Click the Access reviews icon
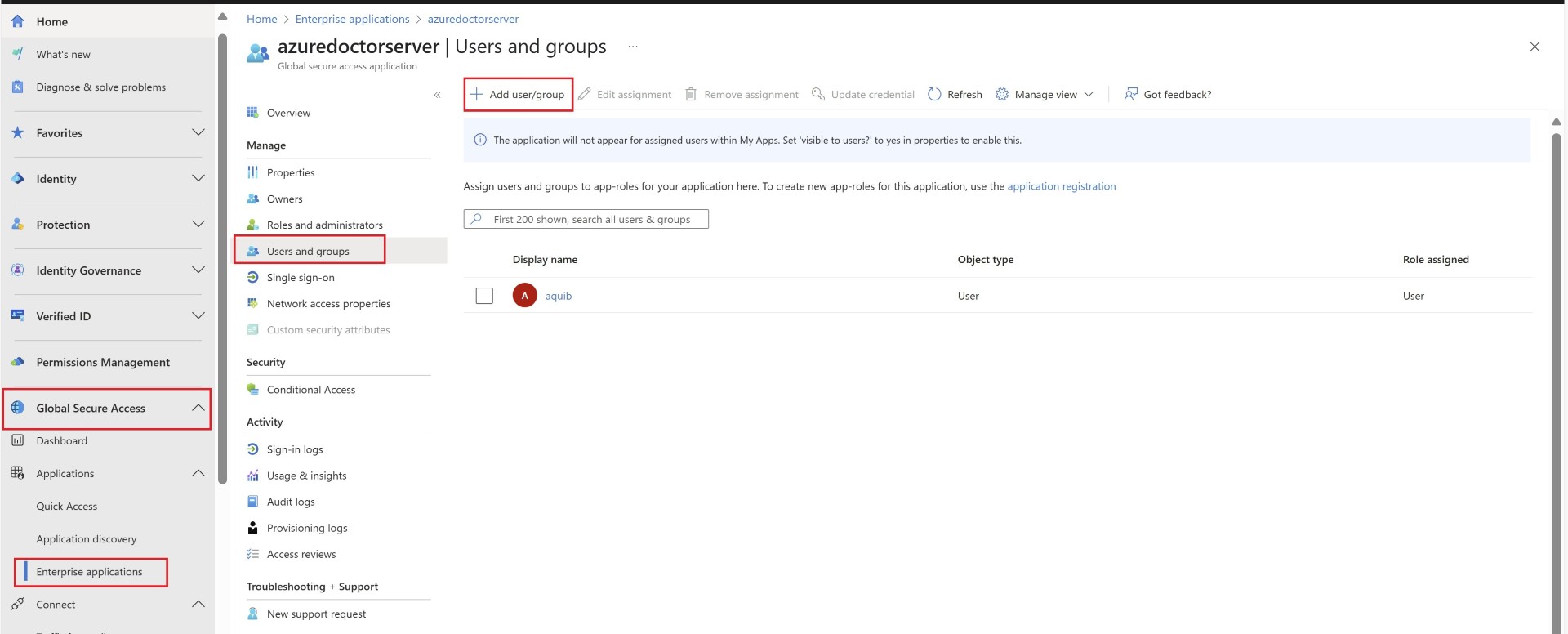 click(252, 554)
